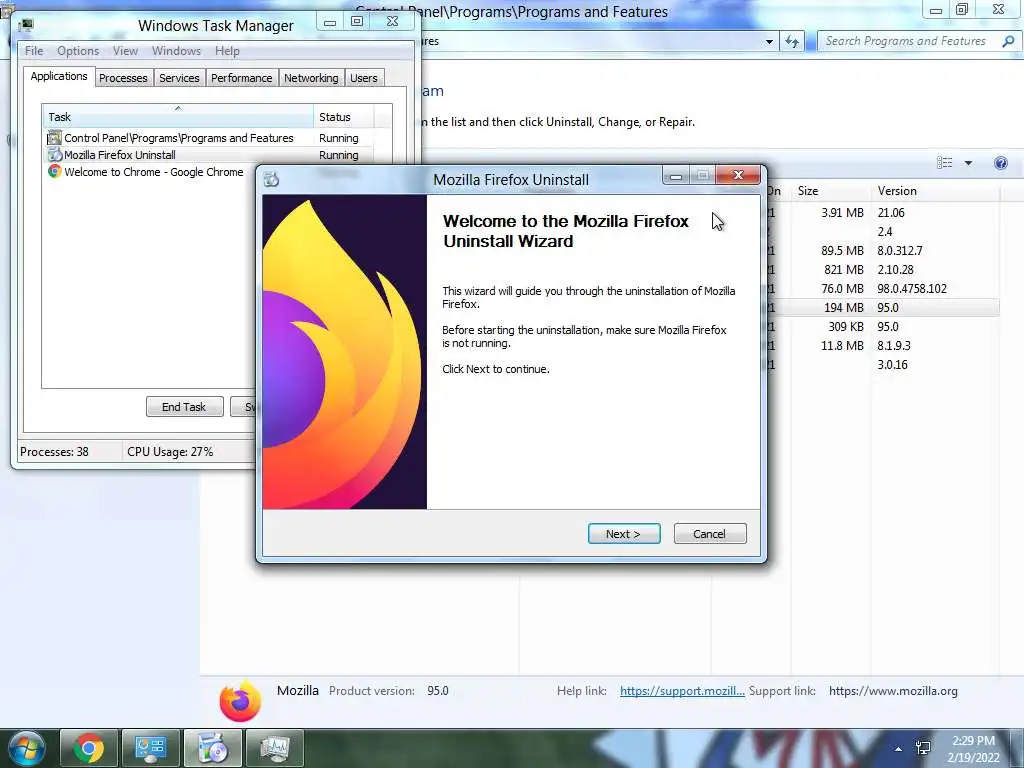Image resolution: width=1024 pixels, height=768 pixels.
Task: Click the address bar refresh icon
Action: pos(792,41)
